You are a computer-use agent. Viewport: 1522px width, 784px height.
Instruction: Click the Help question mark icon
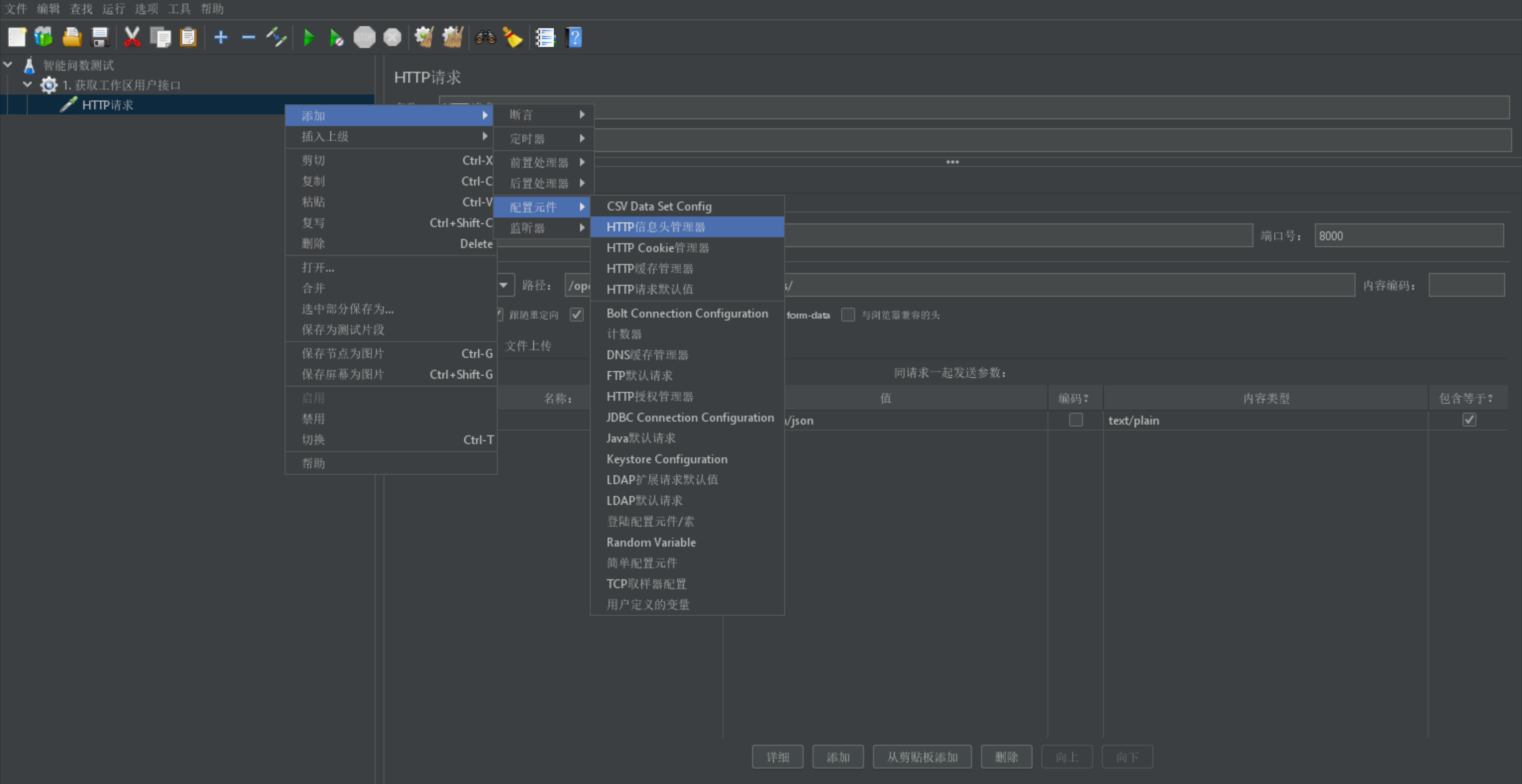point(574,37)
